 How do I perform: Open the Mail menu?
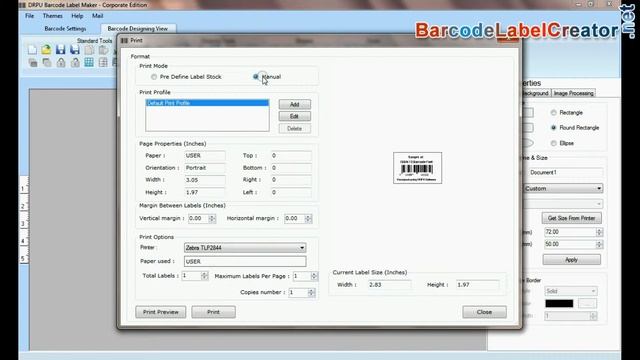(x=97, y=16)
